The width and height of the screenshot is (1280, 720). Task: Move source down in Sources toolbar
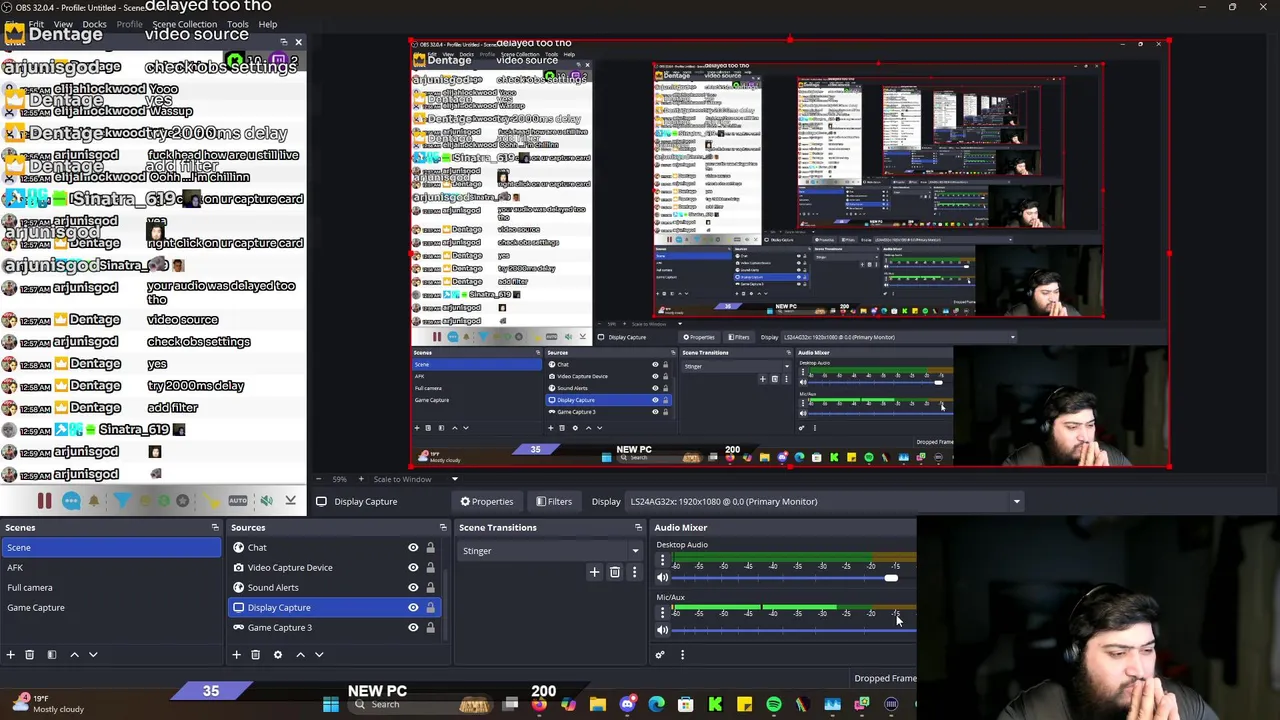pos(319,655)
